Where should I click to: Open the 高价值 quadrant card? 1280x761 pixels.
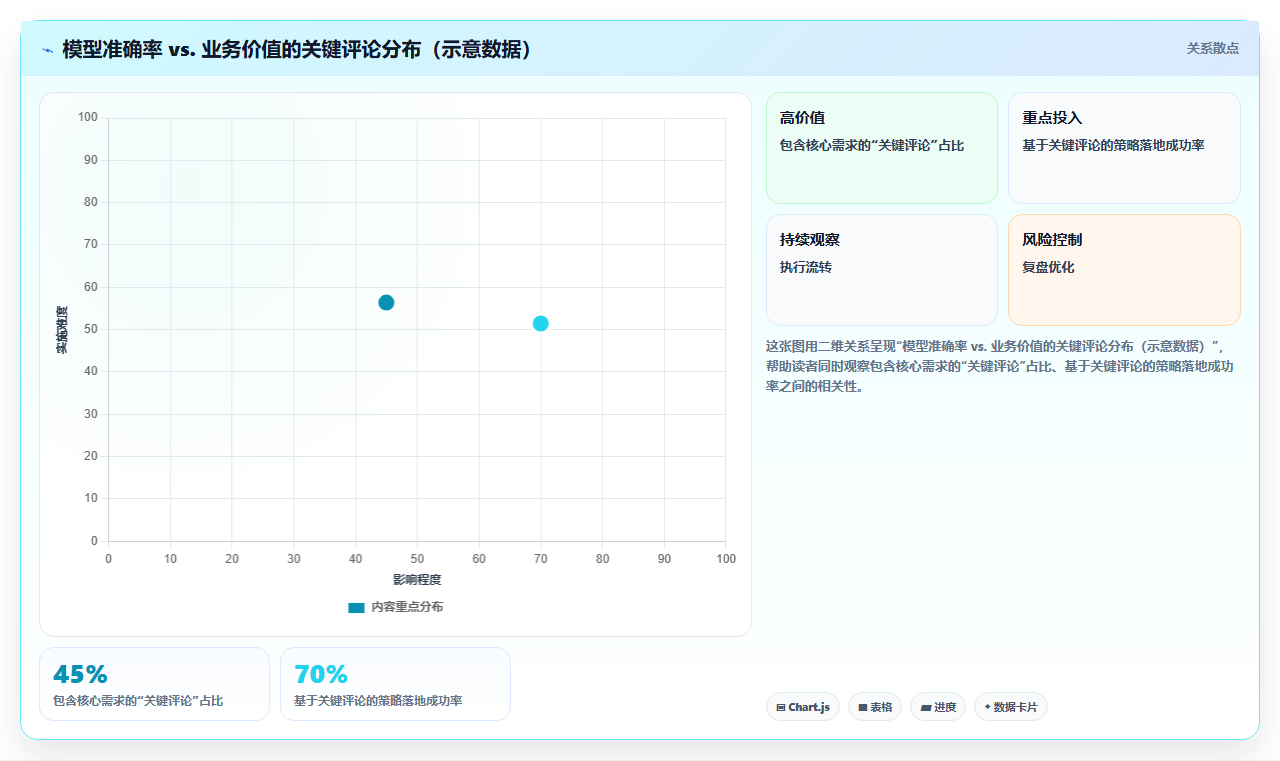pyautogui.click(x=882, y=148)
